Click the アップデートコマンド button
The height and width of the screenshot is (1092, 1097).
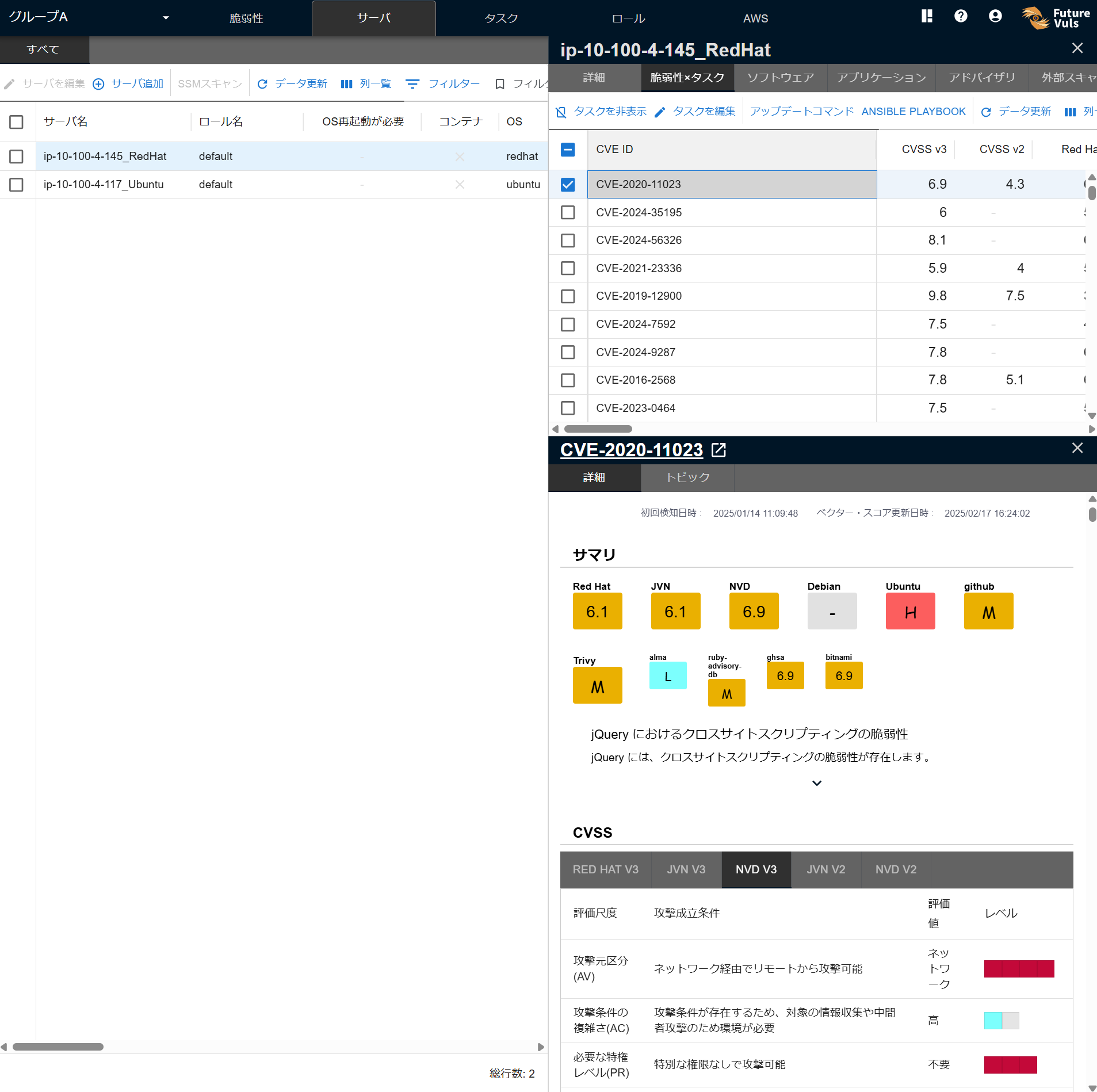[x=801, y=112]
